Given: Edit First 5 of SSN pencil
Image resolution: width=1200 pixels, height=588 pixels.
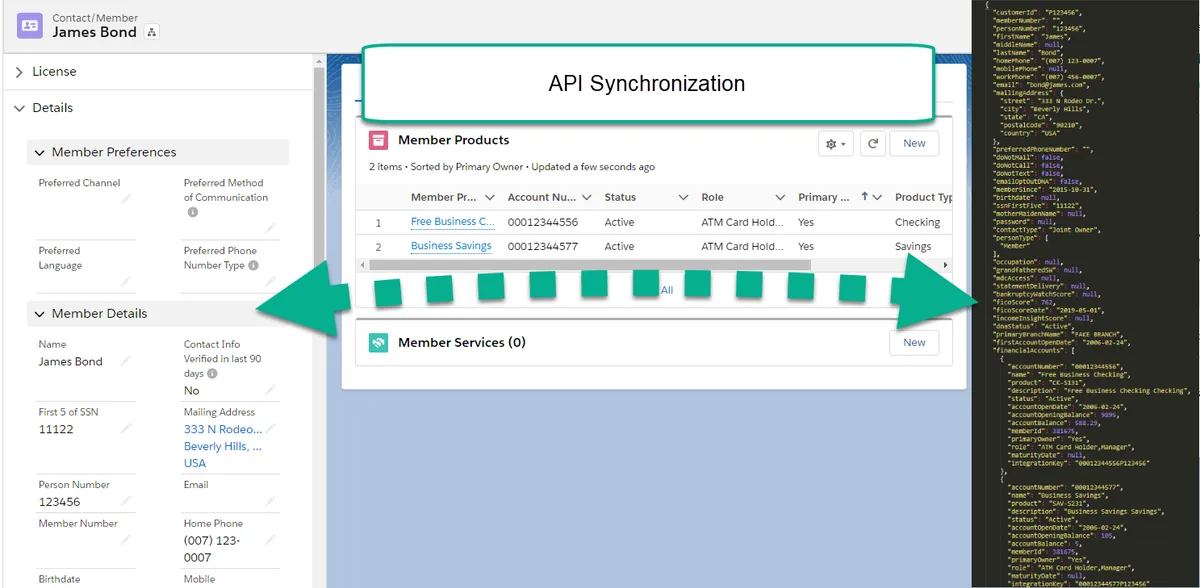Looking at the screenshot, I should pyautogui.click(x=126, y=429).
